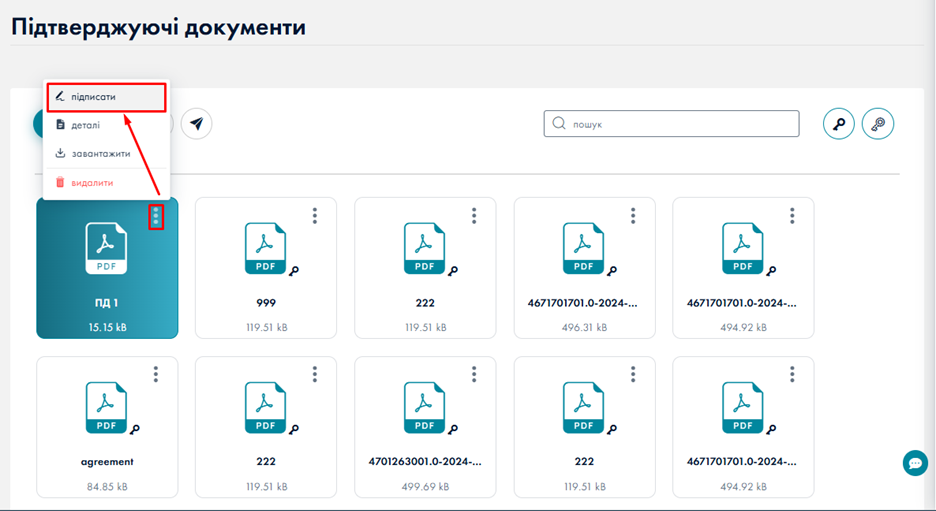Viewport: 936px width, 511px height.
Task: Choose "деталі" from the context menu
Action: [85, 125]
